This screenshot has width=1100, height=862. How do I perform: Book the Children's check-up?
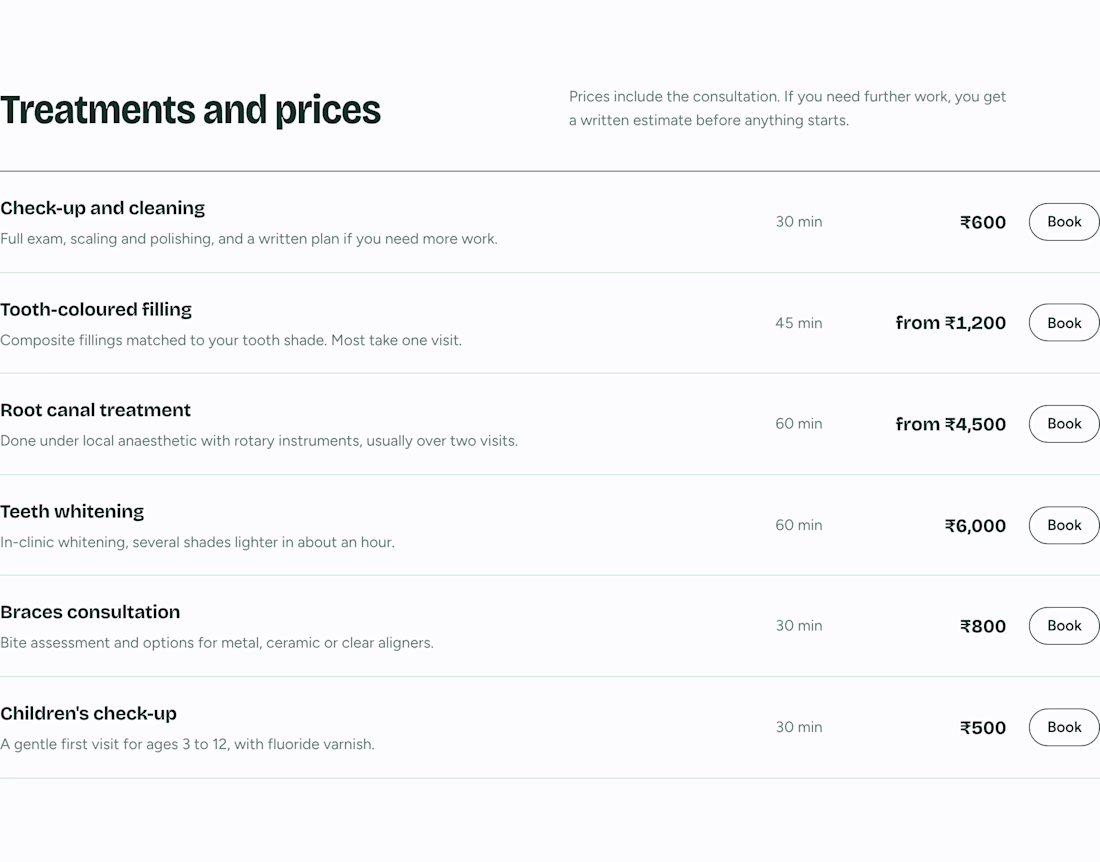(1064, 727)
